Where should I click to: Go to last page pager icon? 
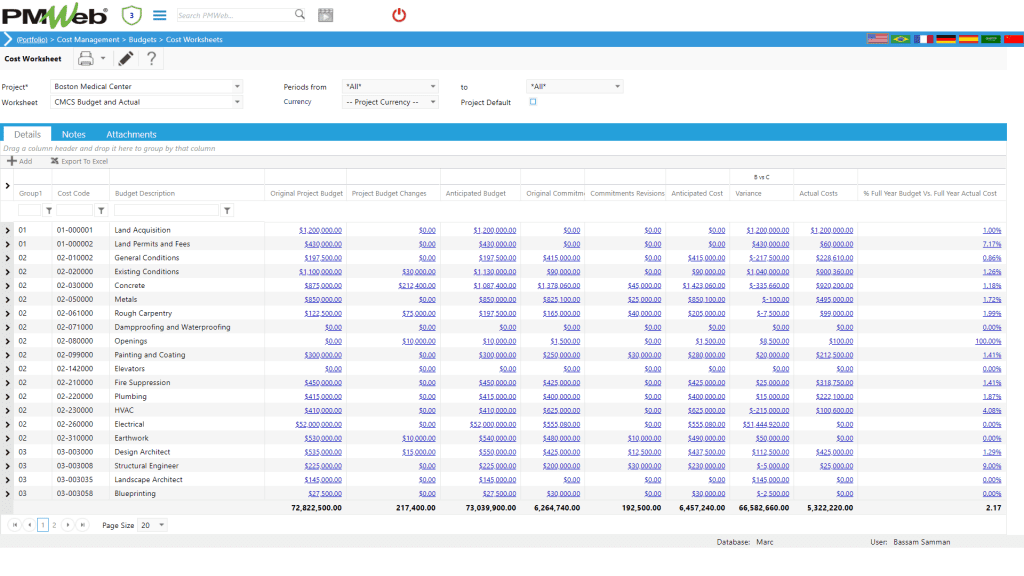[x=82, y=525]
